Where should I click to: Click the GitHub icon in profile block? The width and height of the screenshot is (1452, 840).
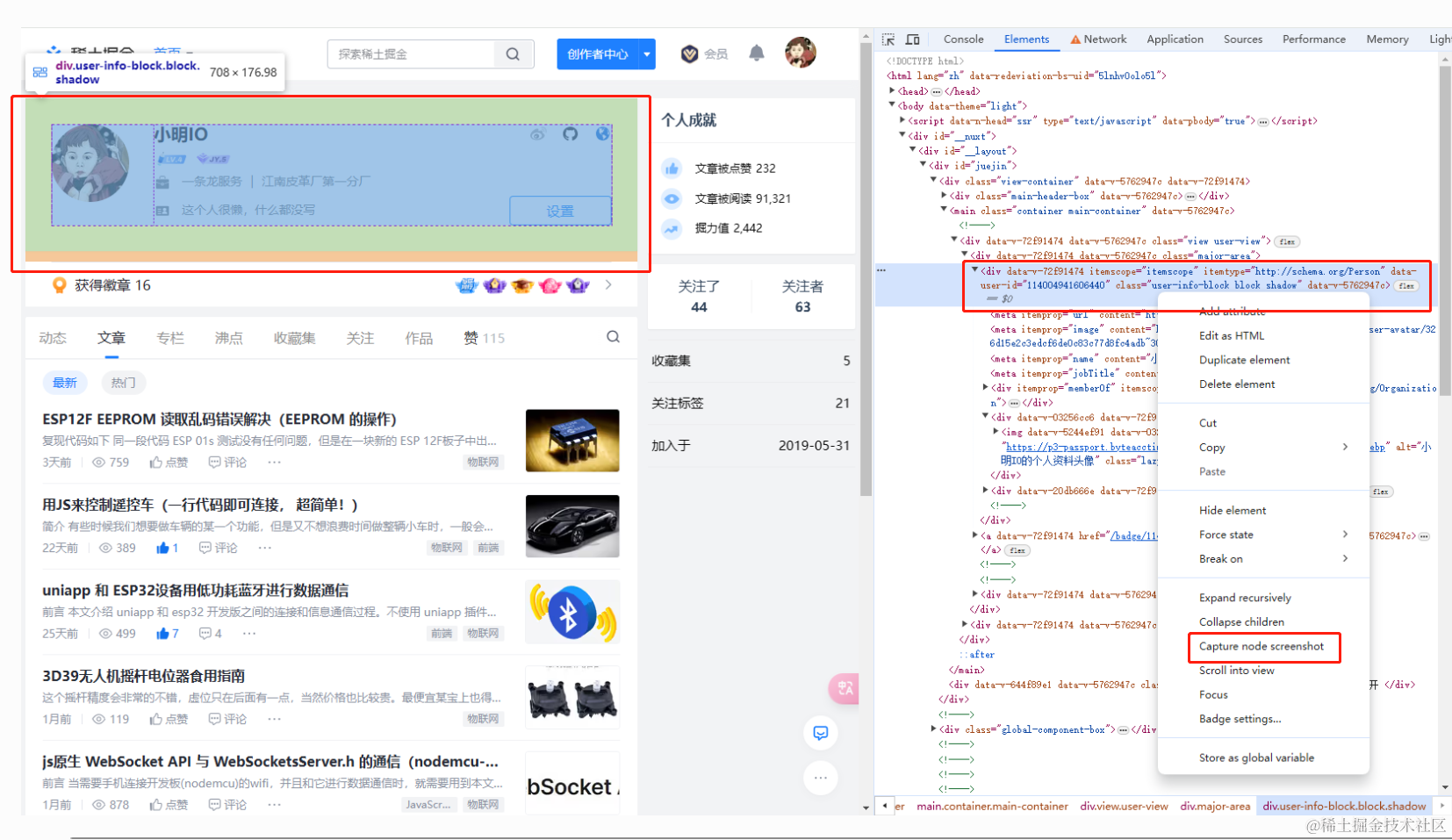(x=571, y=134)
